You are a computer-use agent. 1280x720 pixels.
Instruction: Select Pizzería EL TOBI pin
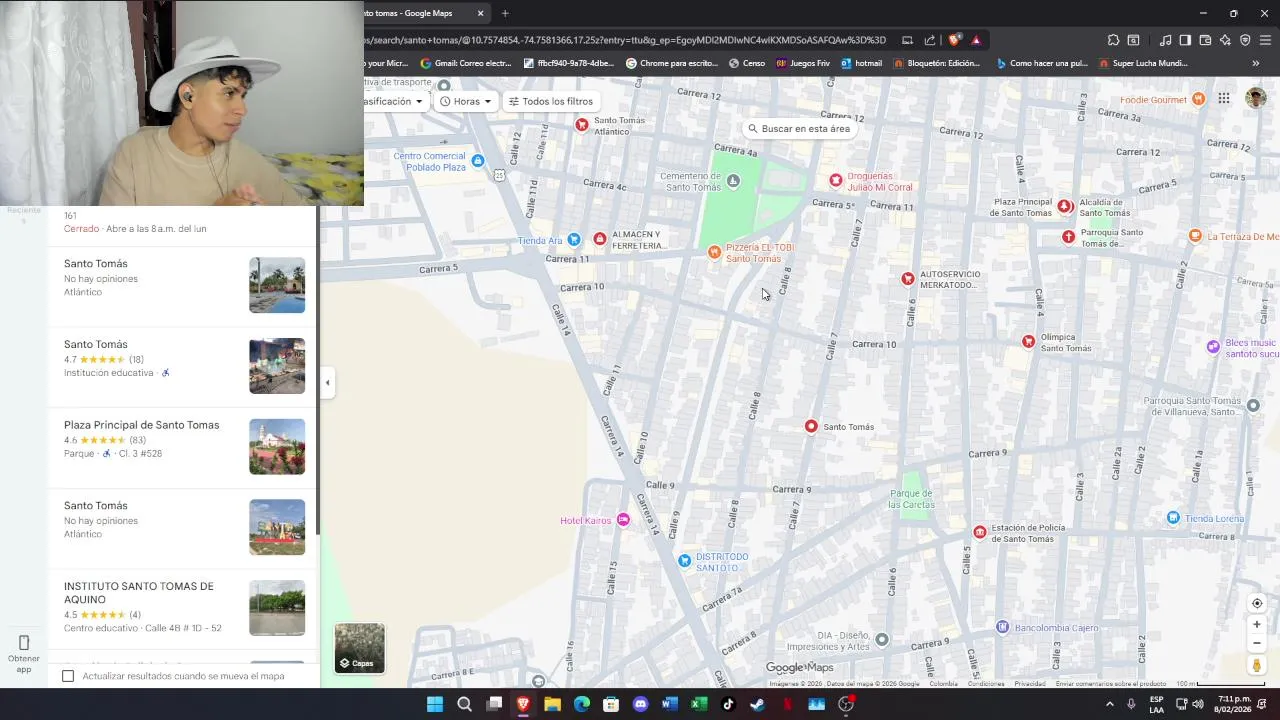pos(714,252)
